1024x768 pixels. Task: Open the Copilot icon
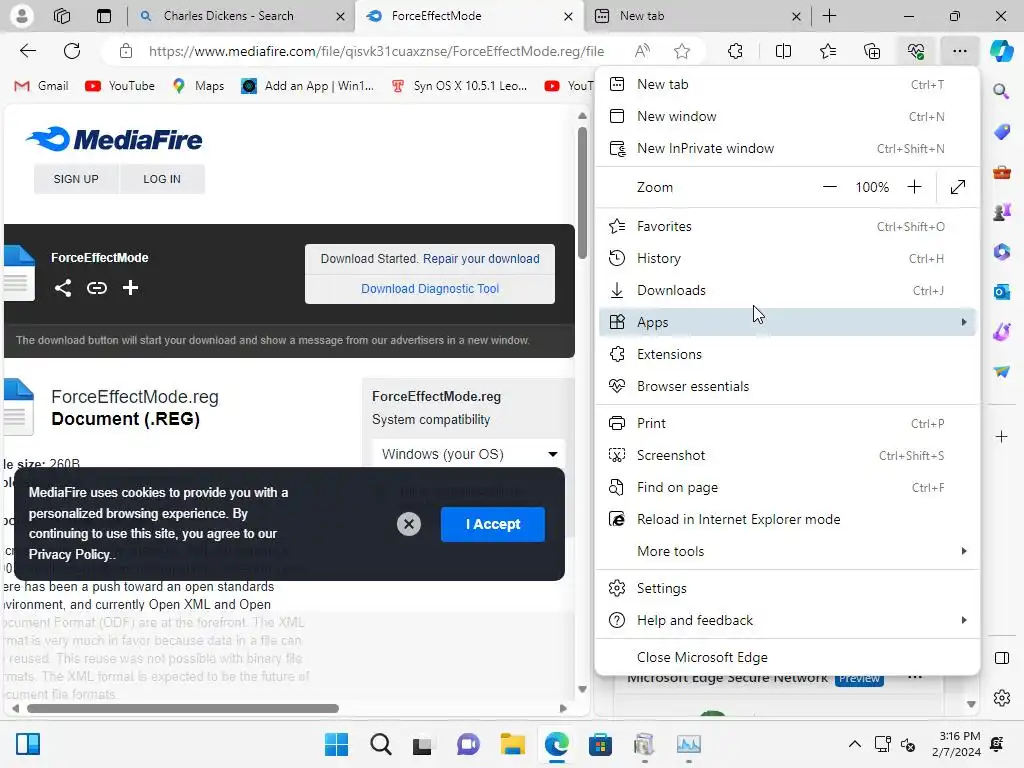tap(1001, 51)
